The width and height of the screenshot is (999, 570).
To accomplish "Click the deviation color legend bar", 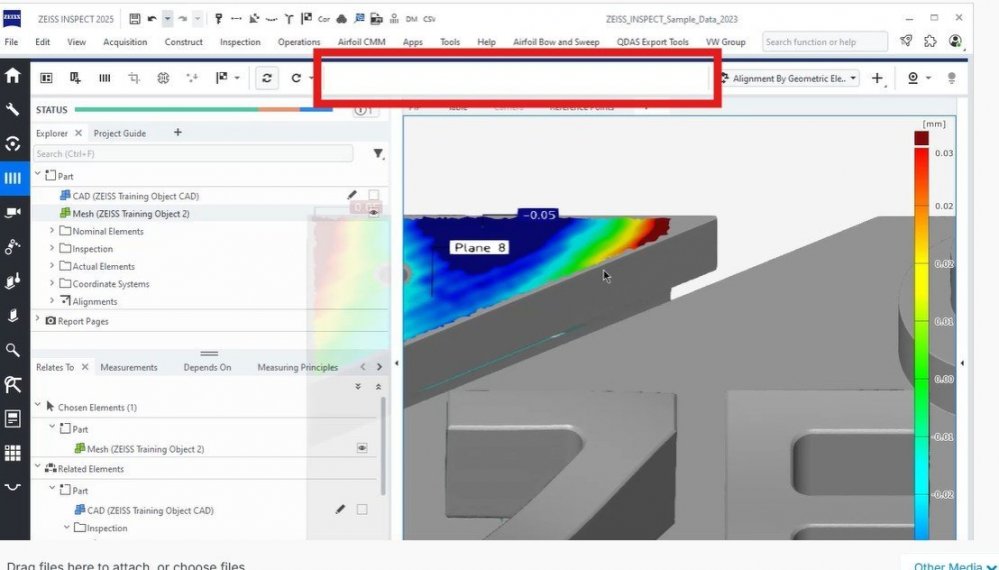I will 921,344.
